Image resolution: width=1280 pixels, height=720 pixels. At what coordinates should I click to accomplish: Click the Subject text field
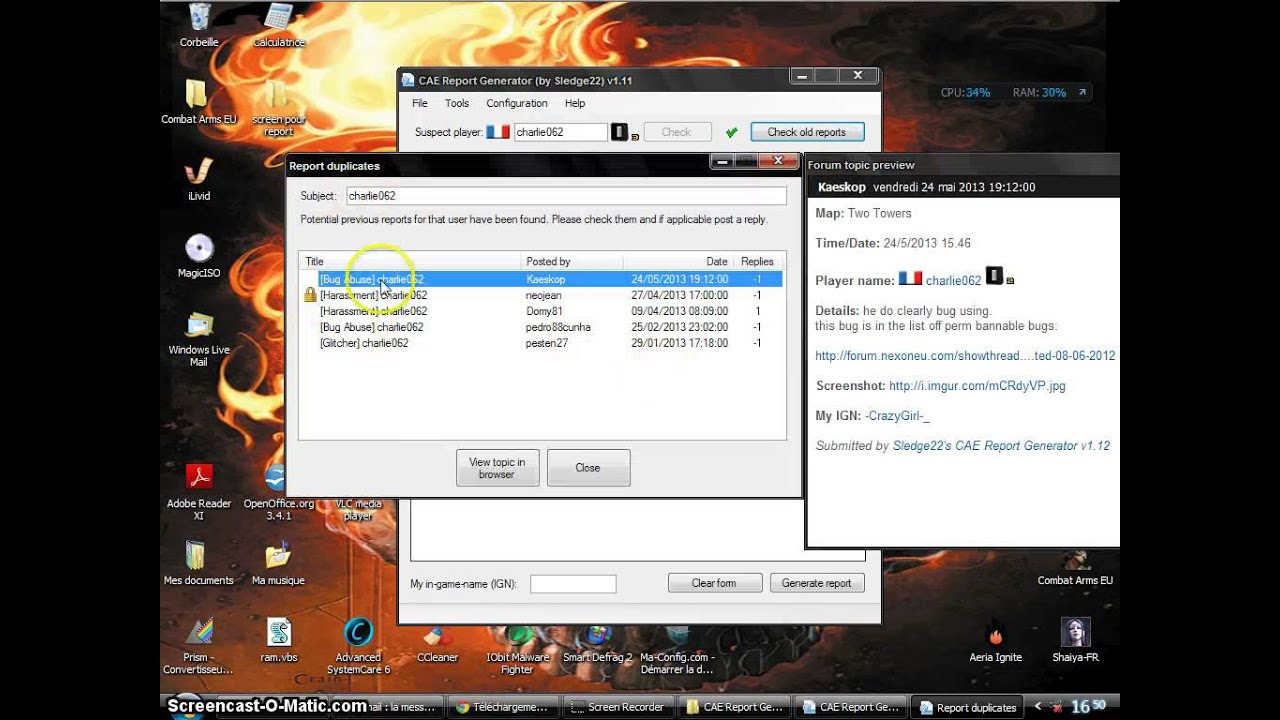pos(566,196)
